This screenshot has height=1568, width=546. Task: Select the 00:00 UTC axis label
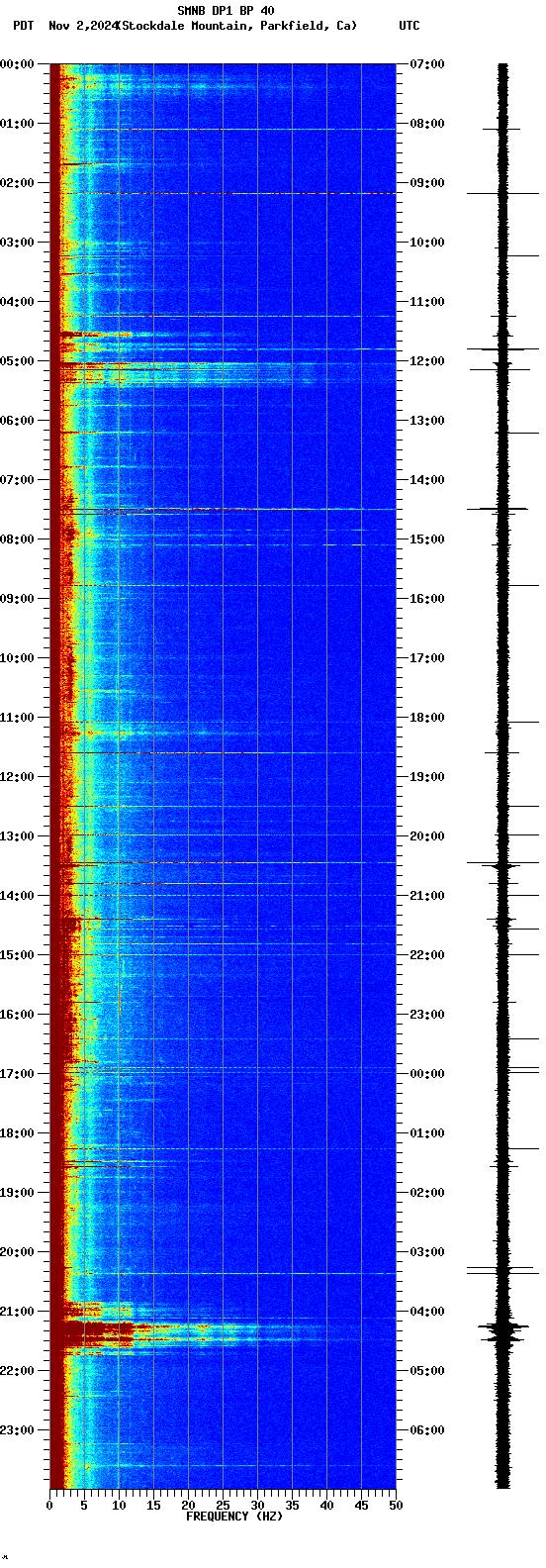[427, 1074]
